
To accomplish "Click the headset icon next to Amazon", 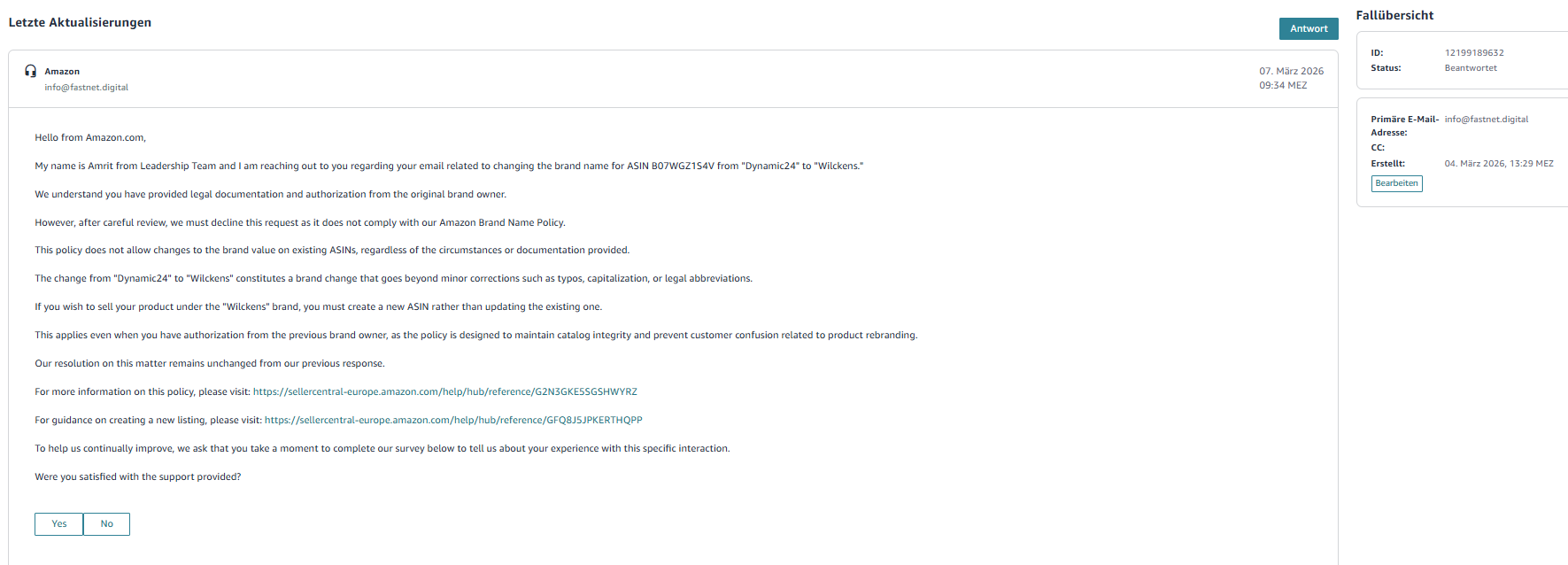I will (x=31, y=71).
